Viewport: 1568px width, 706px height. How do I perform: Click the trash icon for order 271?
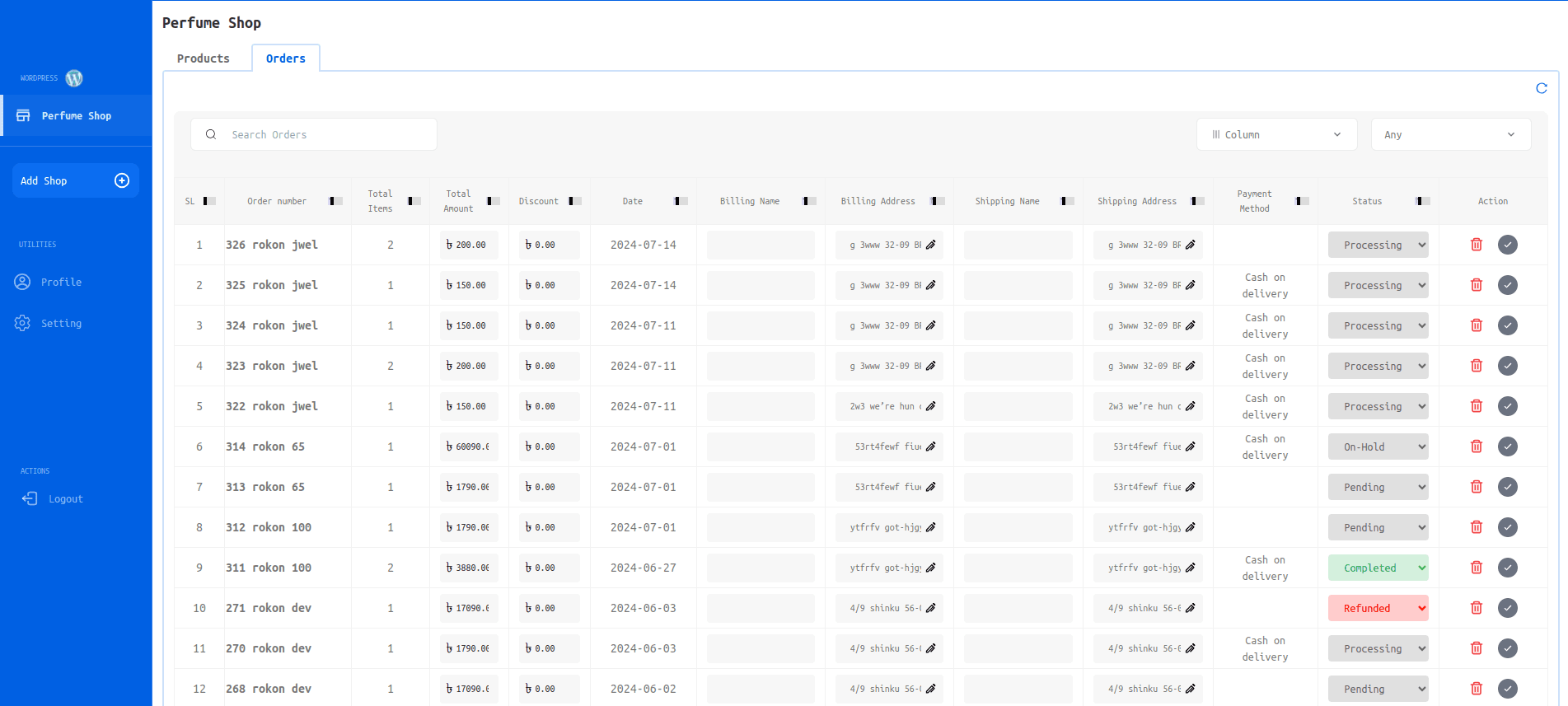tap(1476, 608)
